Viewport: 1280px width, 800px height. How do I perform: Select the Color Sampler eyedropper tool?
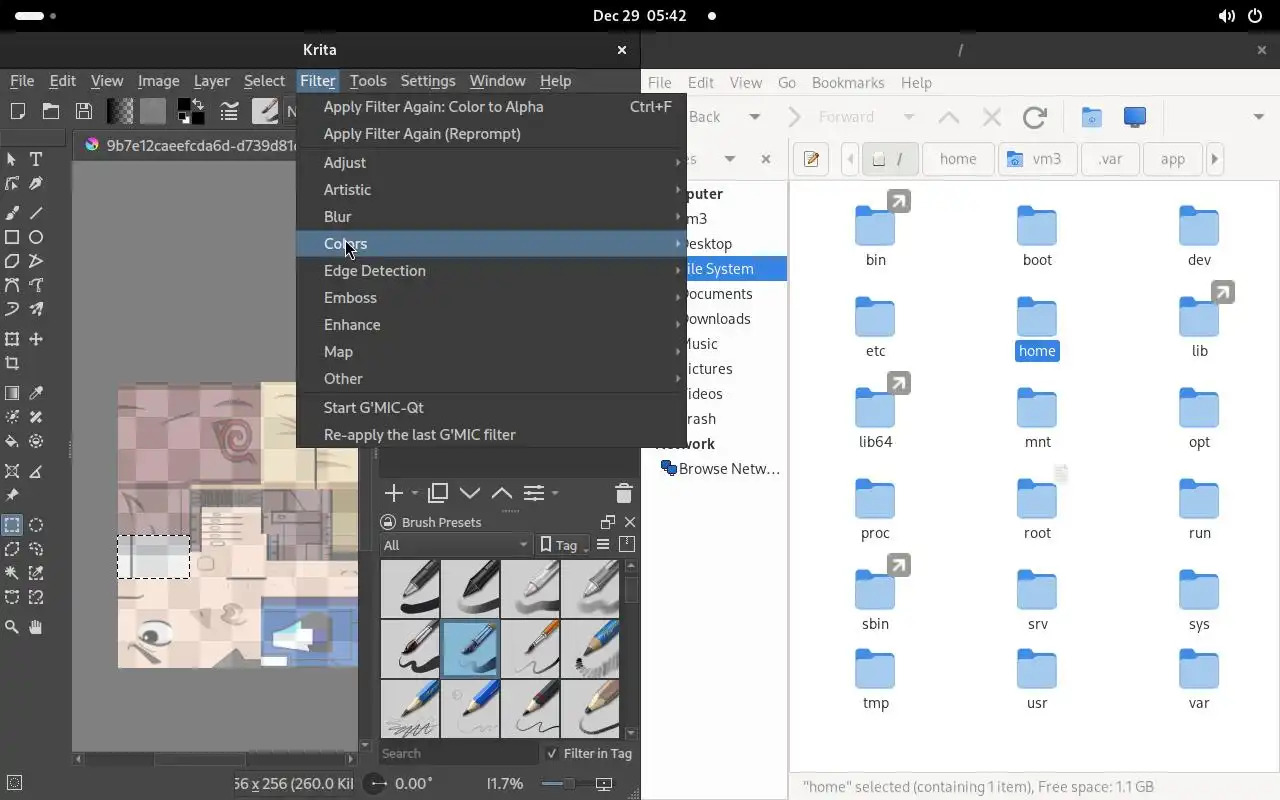[x=36, y=393]
